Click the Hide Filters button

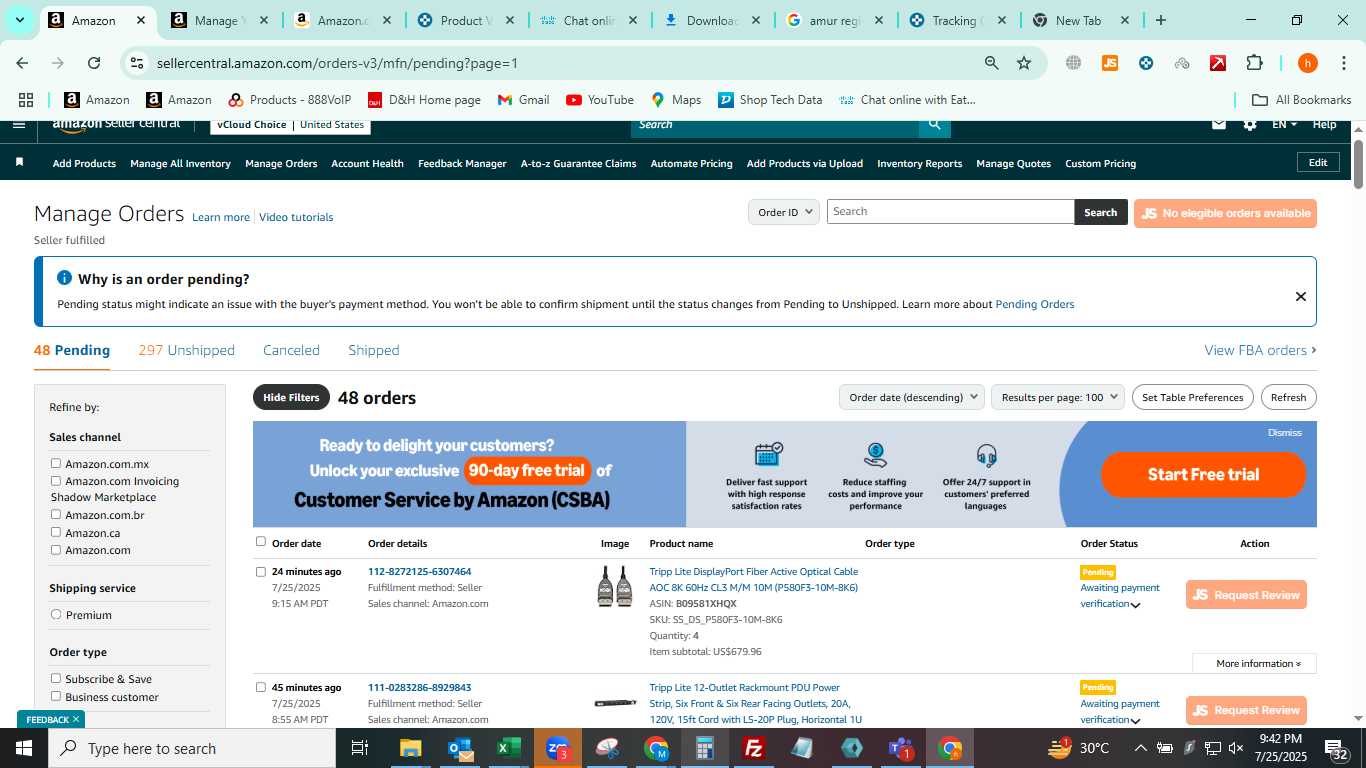click(291, 397)
